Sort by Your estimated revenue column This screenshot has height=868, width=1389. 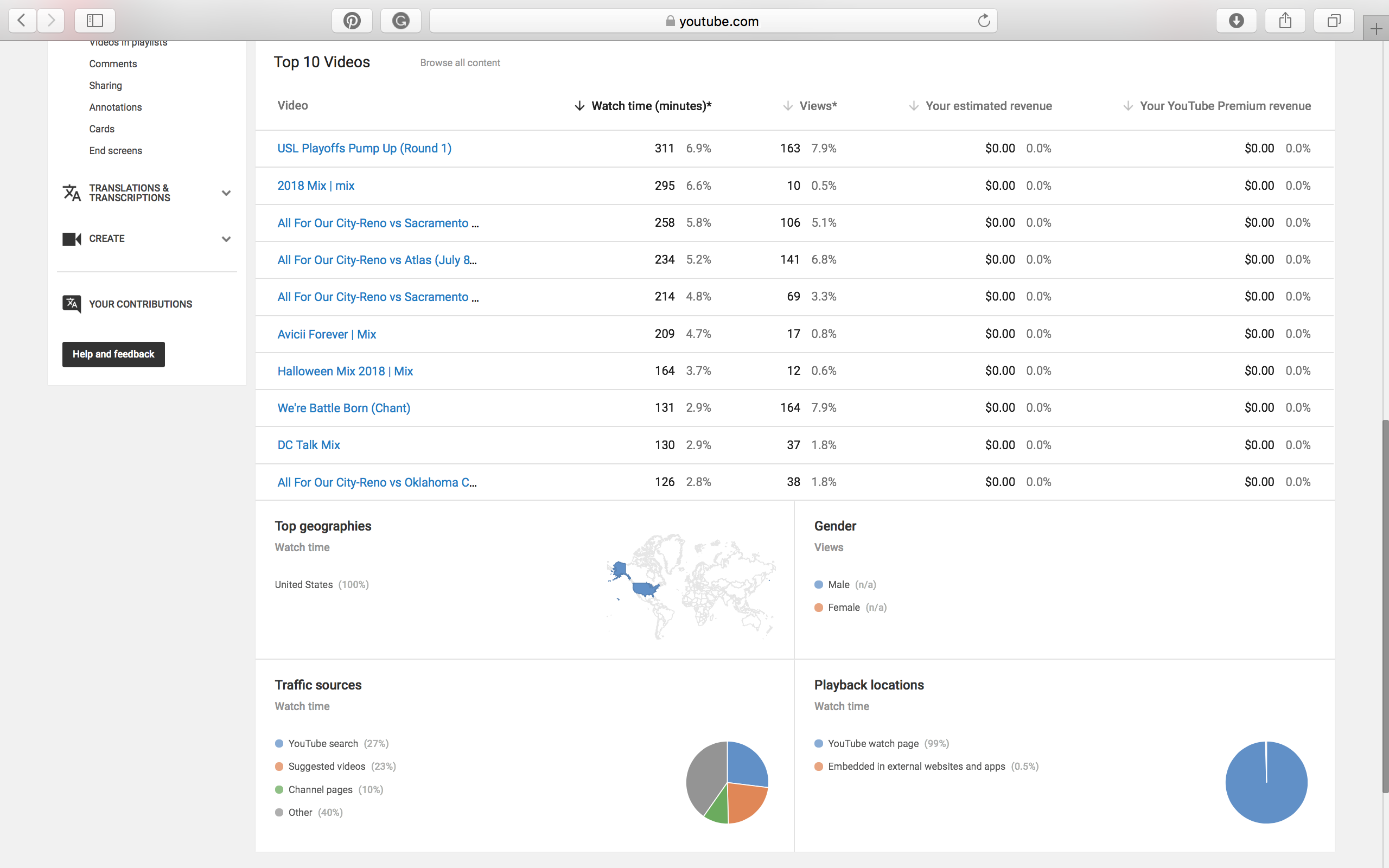988,106
